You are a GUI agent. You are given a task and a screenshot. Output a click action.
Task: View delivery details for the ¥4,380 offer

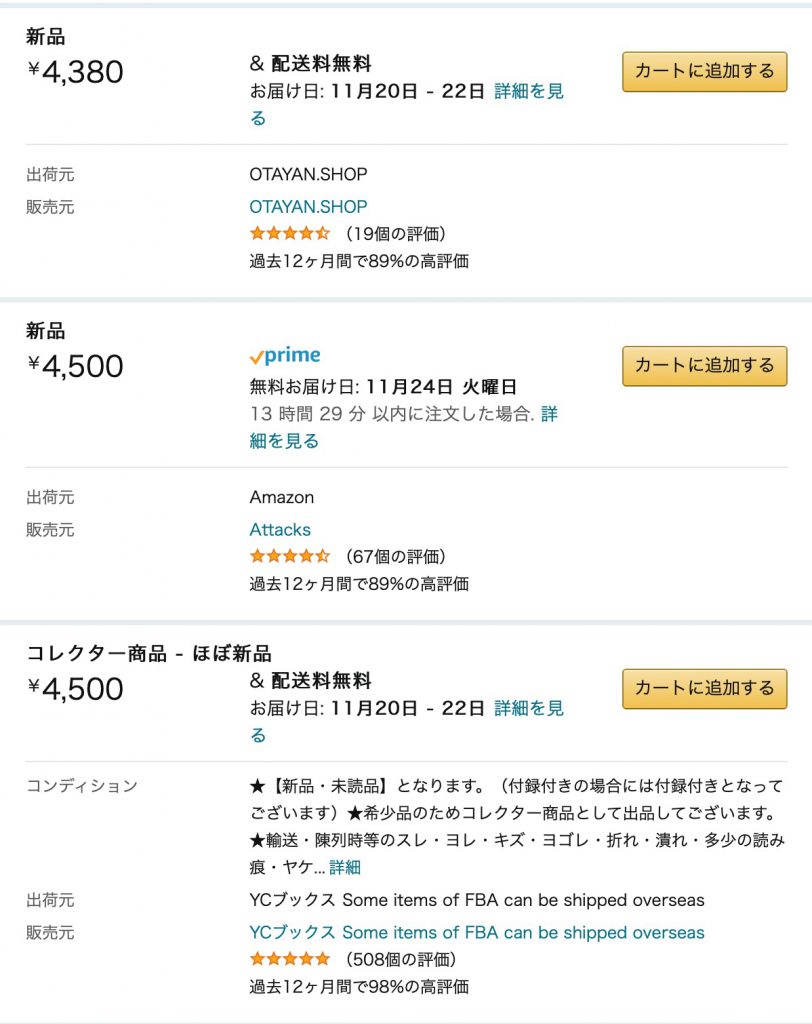(x=528, y=92)
